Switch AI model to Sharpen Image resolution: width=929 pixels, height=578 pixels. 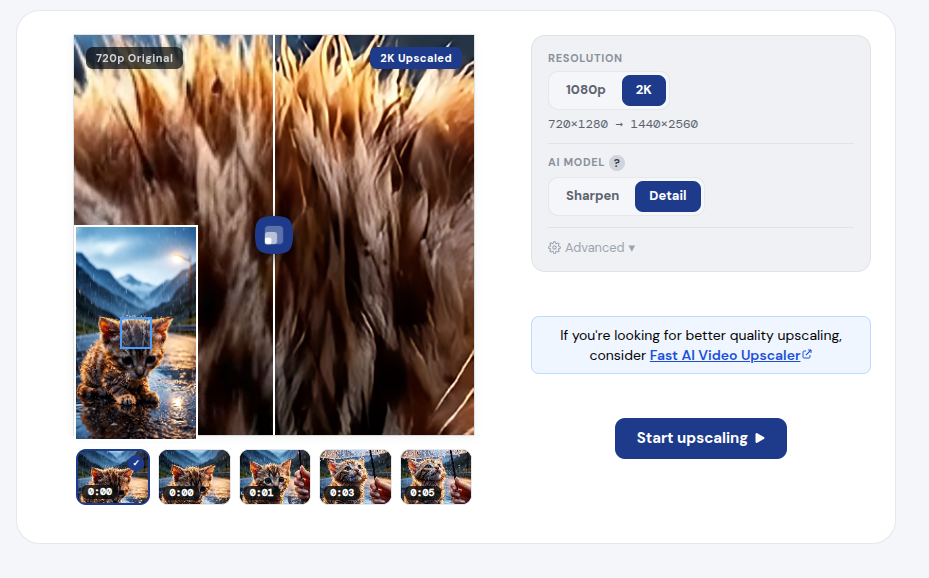[592, 196]
